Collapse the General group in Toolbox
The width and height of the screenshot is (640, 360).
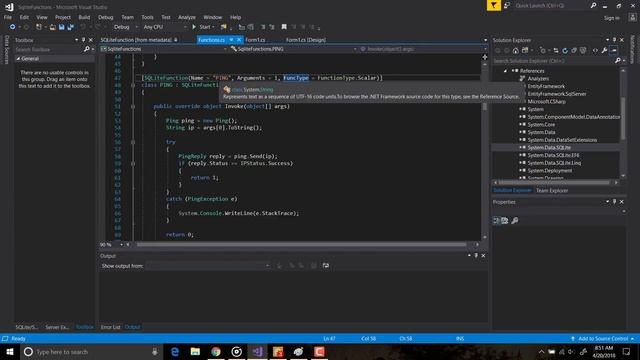(18, 59)
